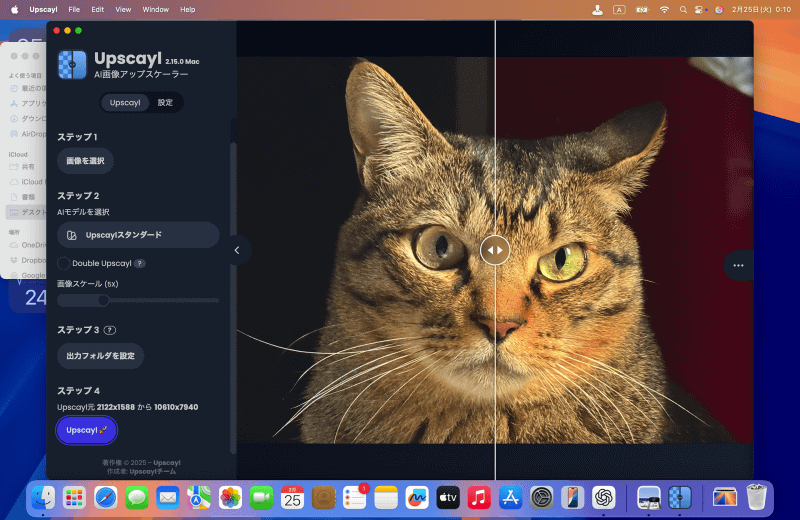800x520 pixels.
Task: Open Calendar from the Dock
Action: [292, 498]
